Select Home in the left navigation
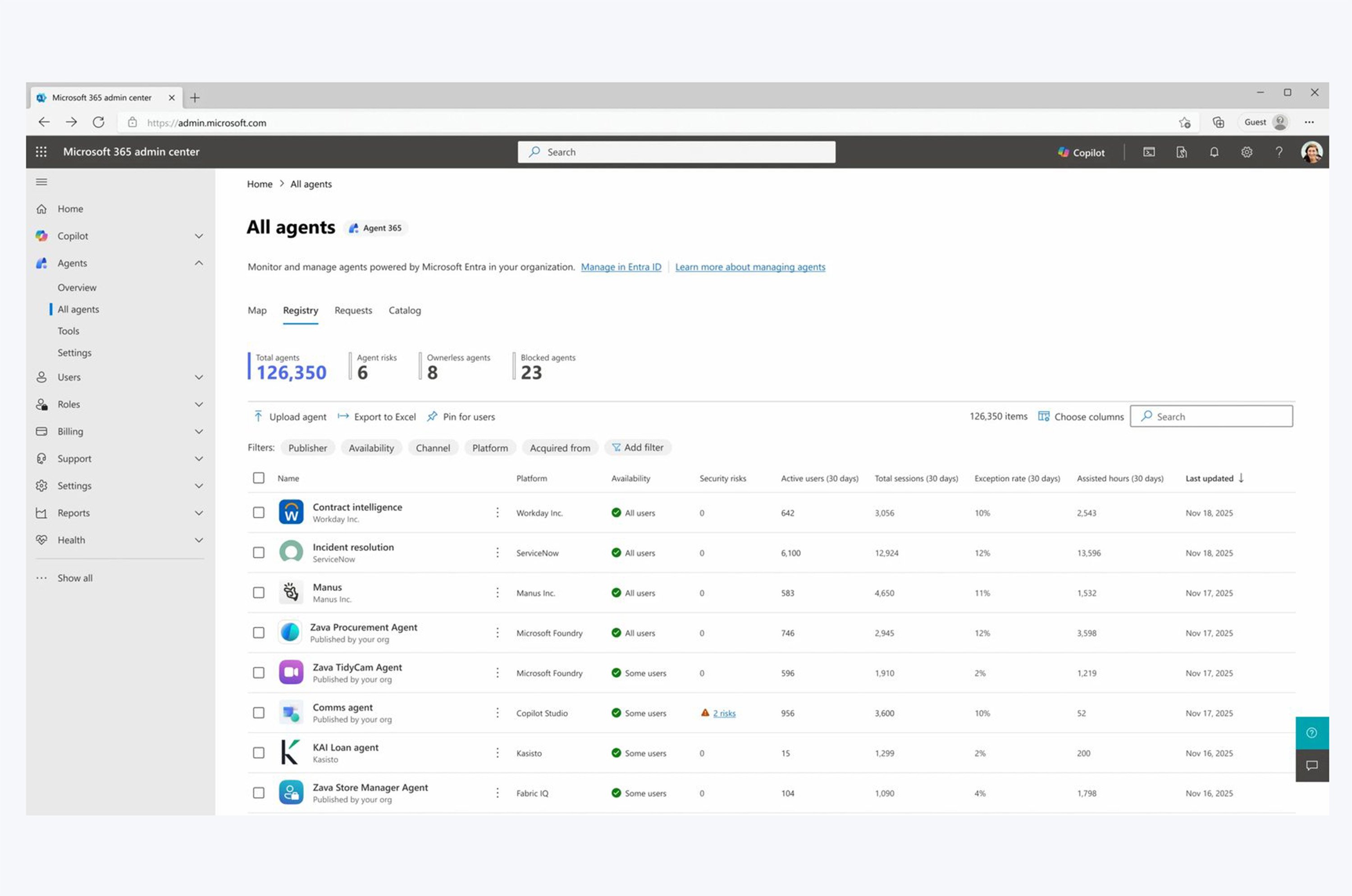Viewport: 1352px width, 896px height. point(70,209)
